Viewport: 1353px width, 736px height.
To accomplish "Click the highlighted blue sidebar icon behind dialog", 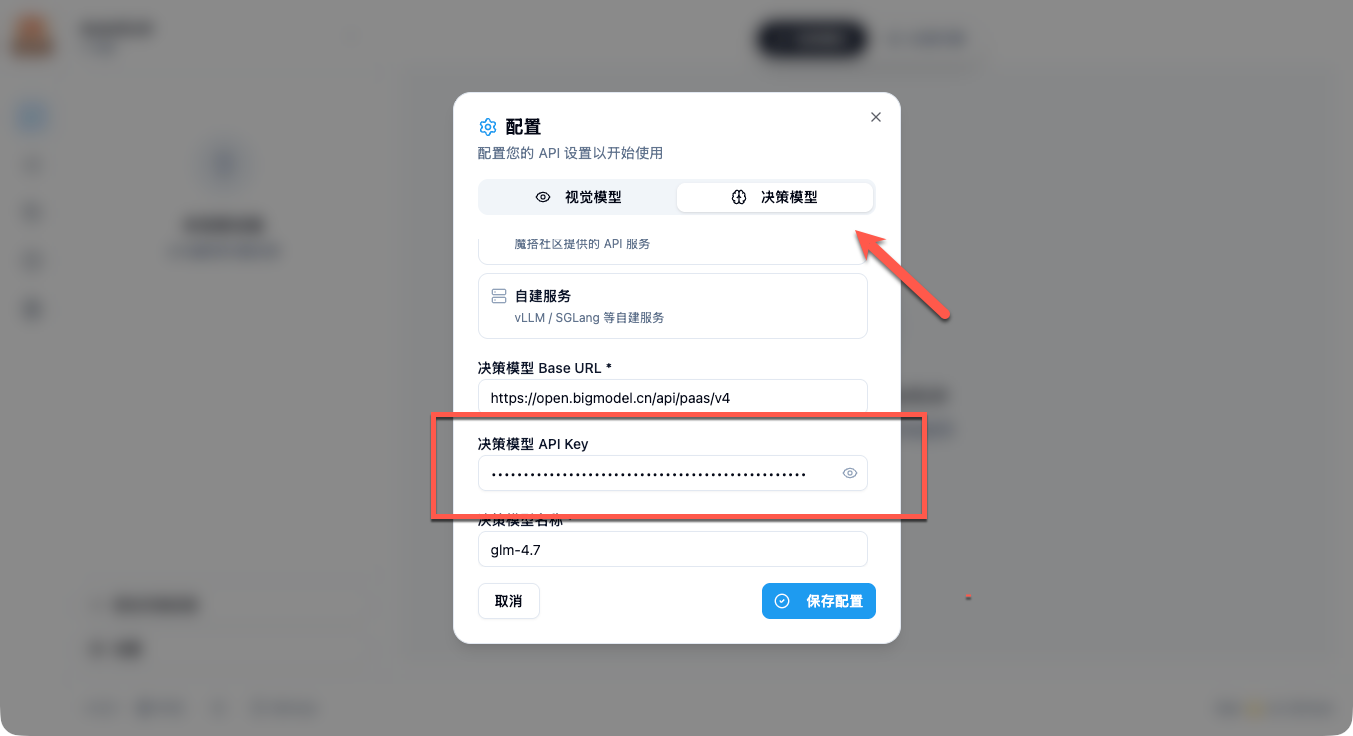I will click(33, 117).
